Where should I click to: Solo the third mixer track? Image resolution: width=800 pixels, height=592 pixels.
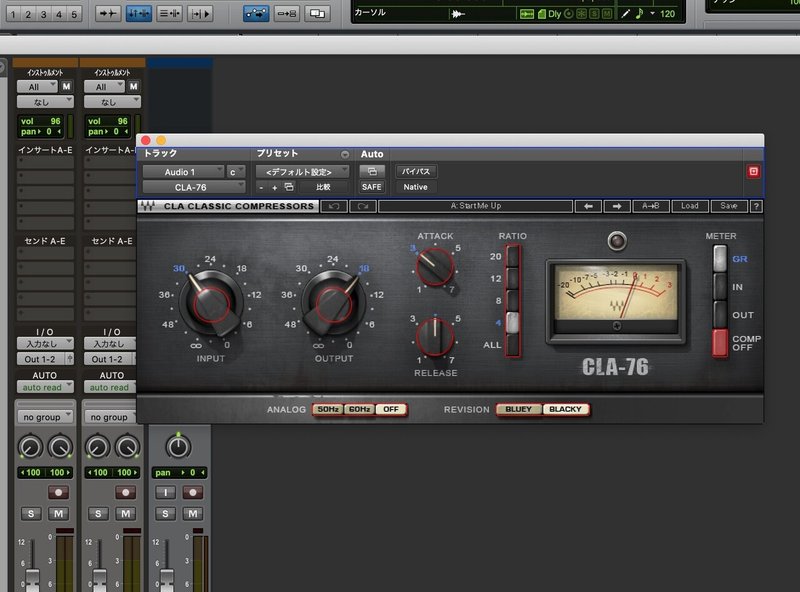[165, 513]
